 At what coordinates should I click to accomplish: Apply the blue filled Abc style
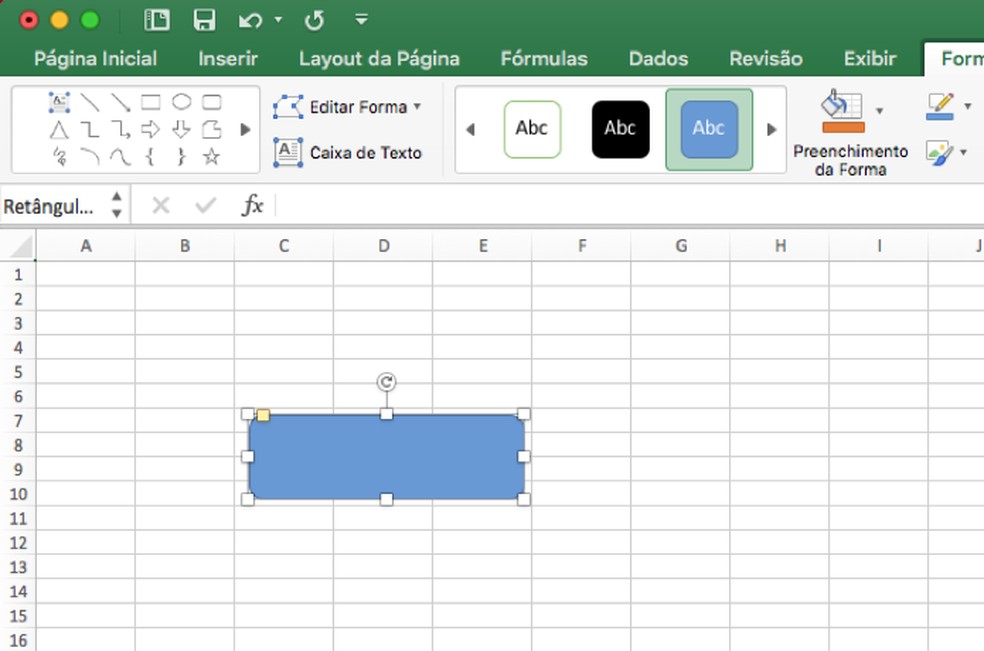coord(709,129)
